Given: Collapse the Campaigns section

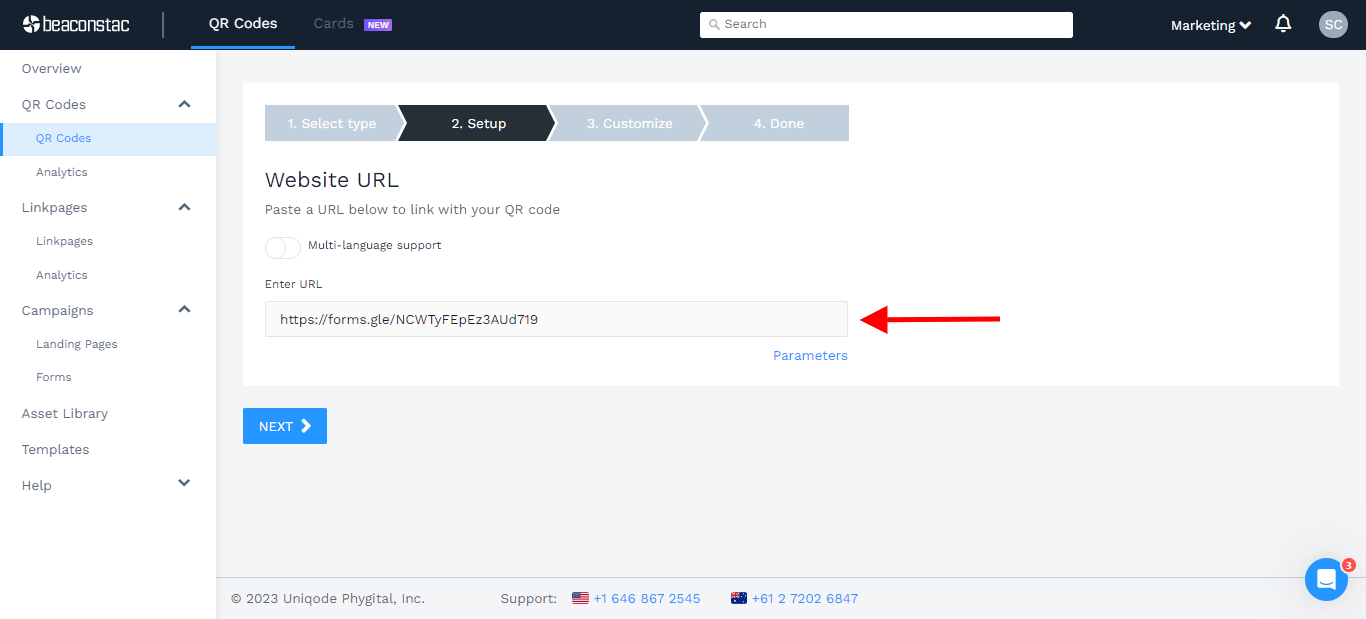Looking at the screenshot, I should click(x=184, y=309).
